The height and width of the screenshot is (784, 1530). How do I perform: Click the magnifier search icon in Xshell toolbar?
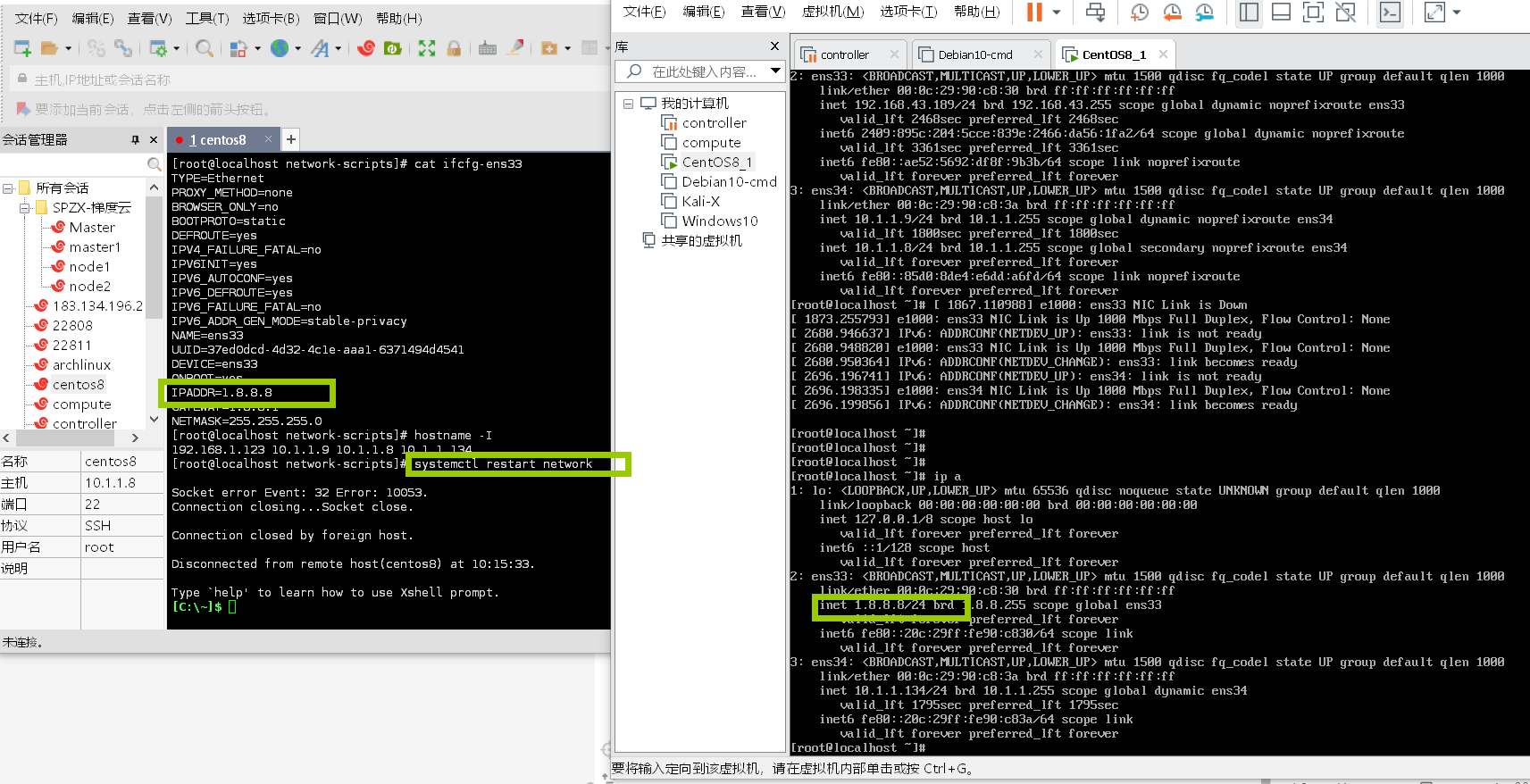205,48
